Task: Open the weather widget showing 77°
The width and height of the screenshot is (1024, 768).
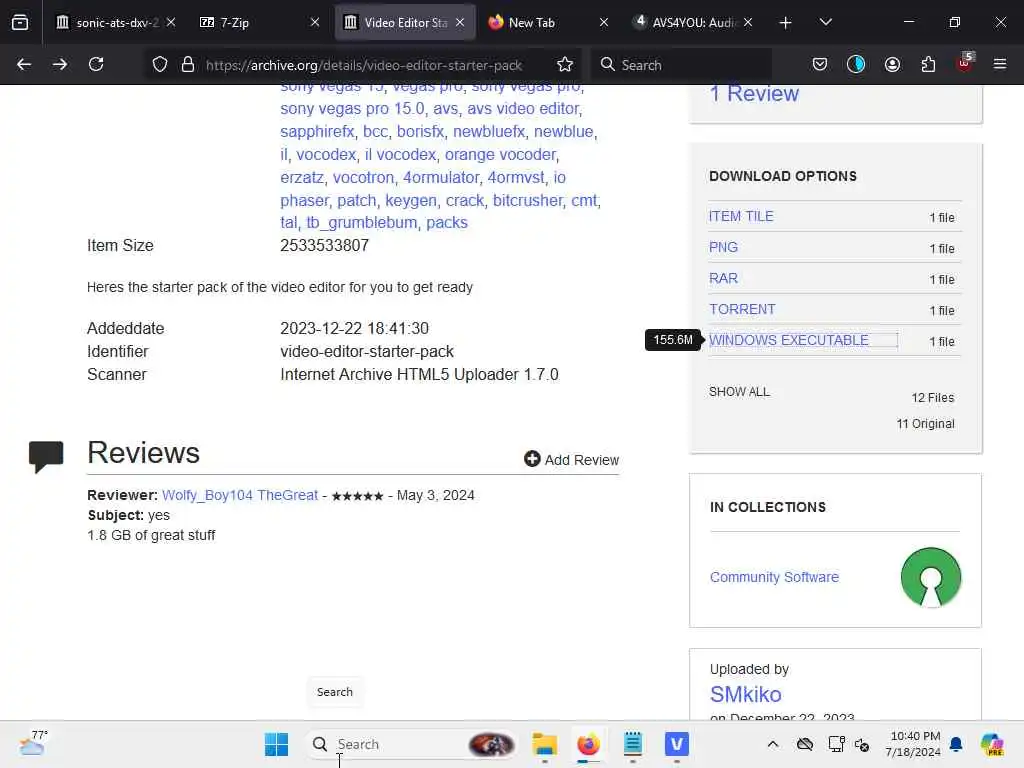Action: point(33,743)
